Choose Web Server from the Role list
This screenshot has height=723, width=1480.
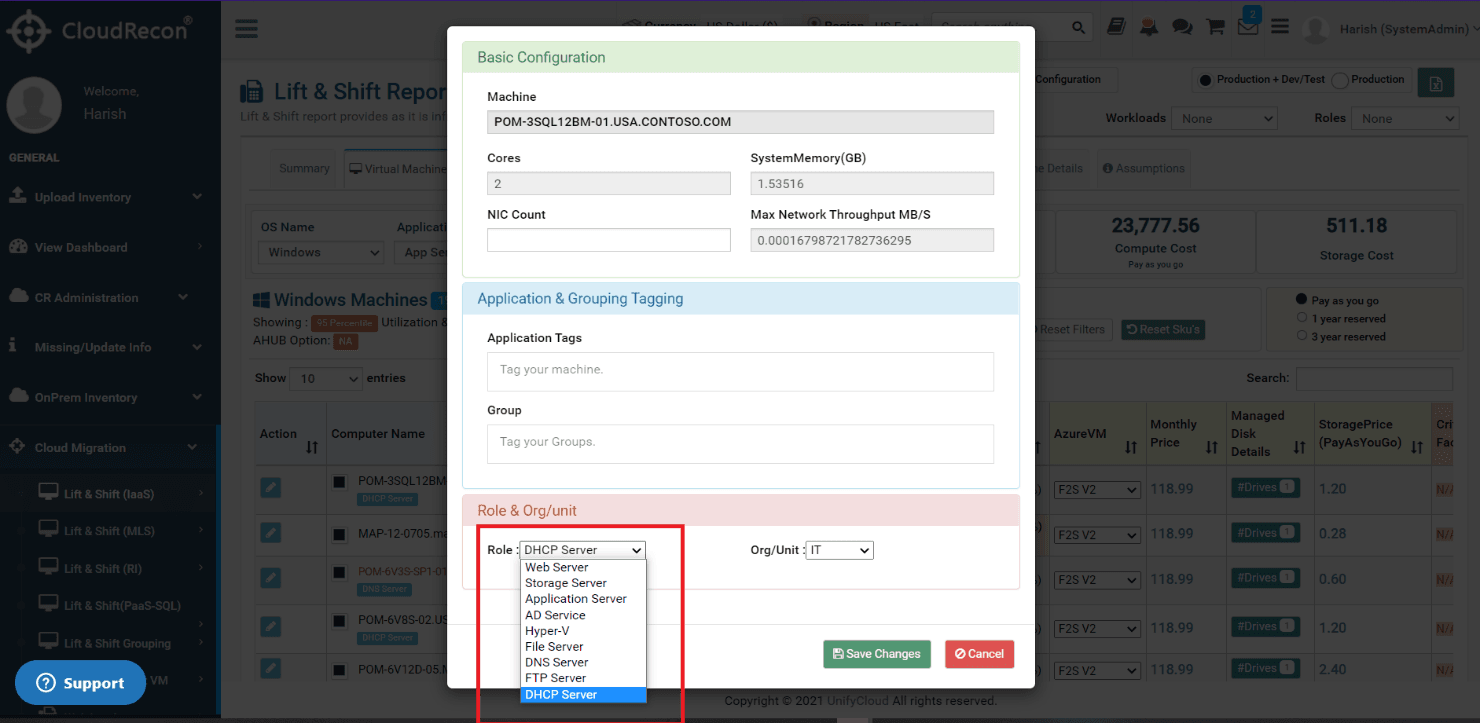point(584,567)
